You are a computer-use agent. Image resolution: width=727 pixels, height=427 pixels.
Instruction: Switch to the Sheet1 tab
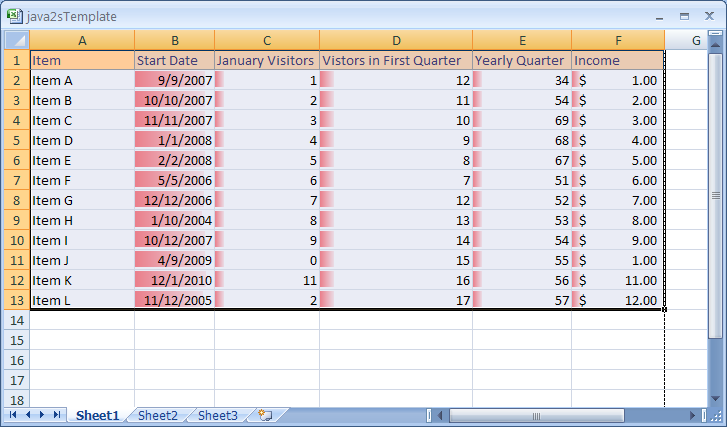(x=97, y=415)
